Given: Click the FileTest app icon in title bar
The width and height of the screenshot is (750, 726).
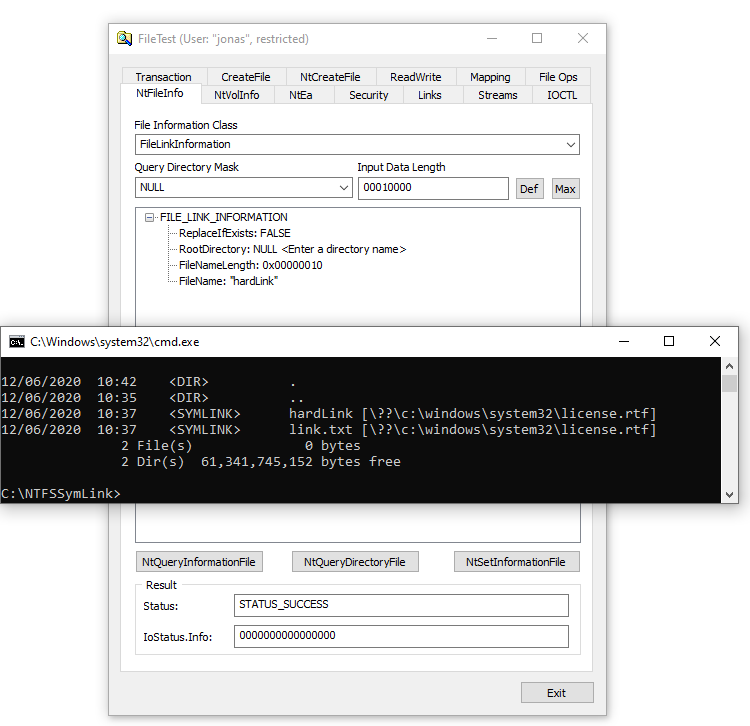Looking at the screenshot, I should (124, 38).
